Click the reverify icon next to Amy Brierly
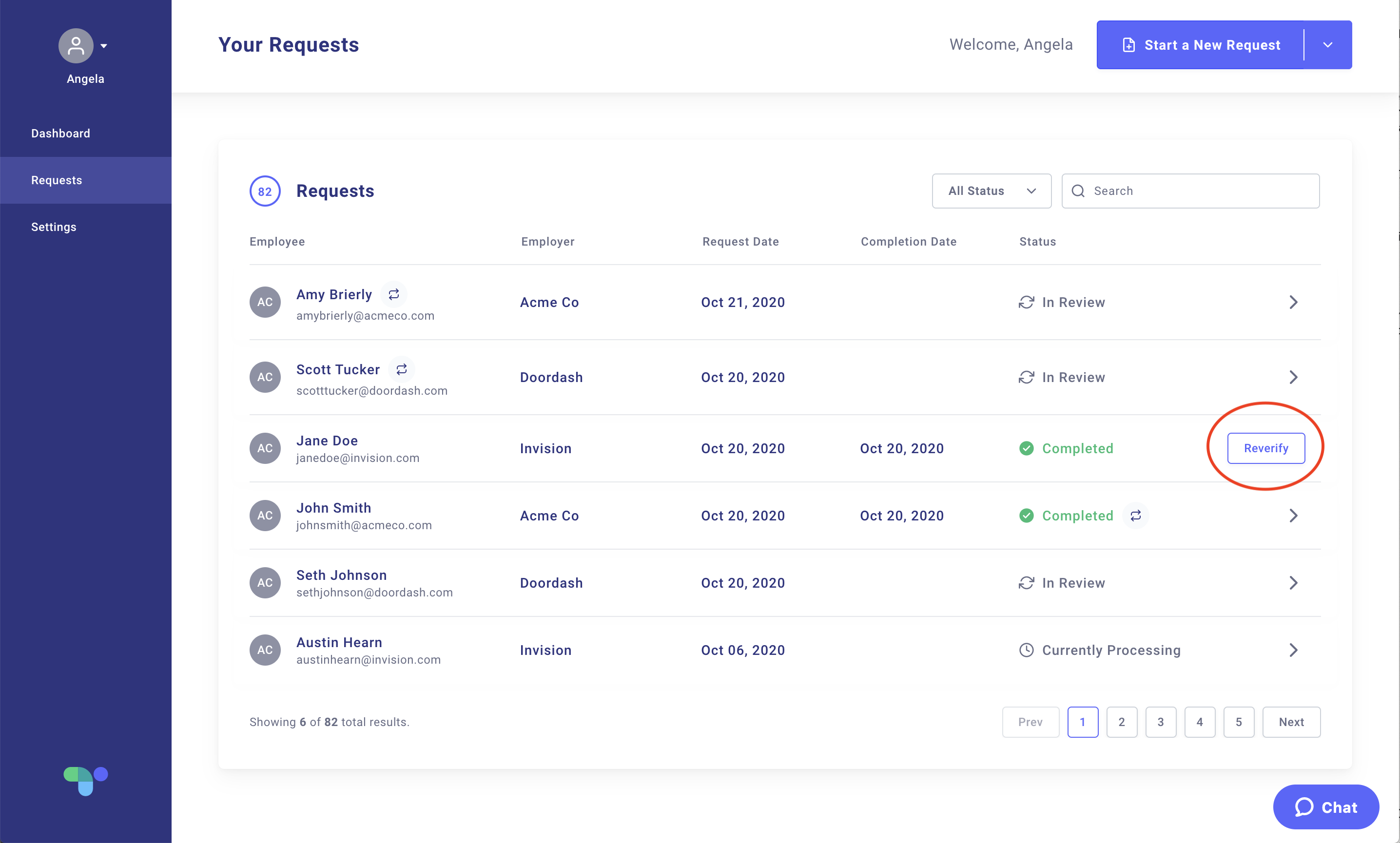1400x843 pixels. 394,294
